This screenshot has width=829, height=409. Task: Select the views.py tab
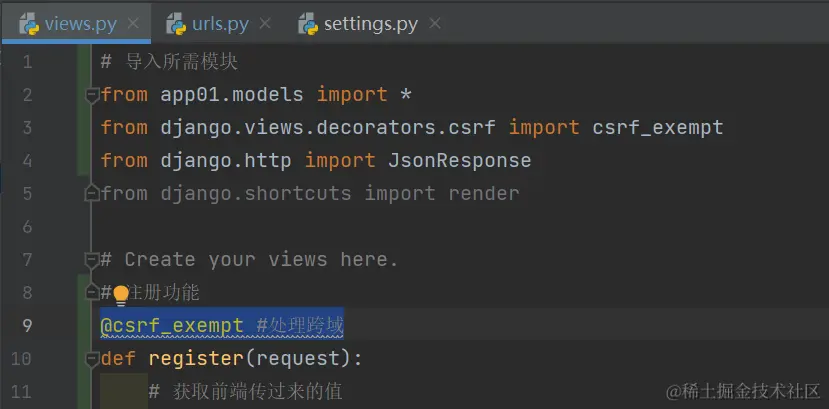pos(76,24)
